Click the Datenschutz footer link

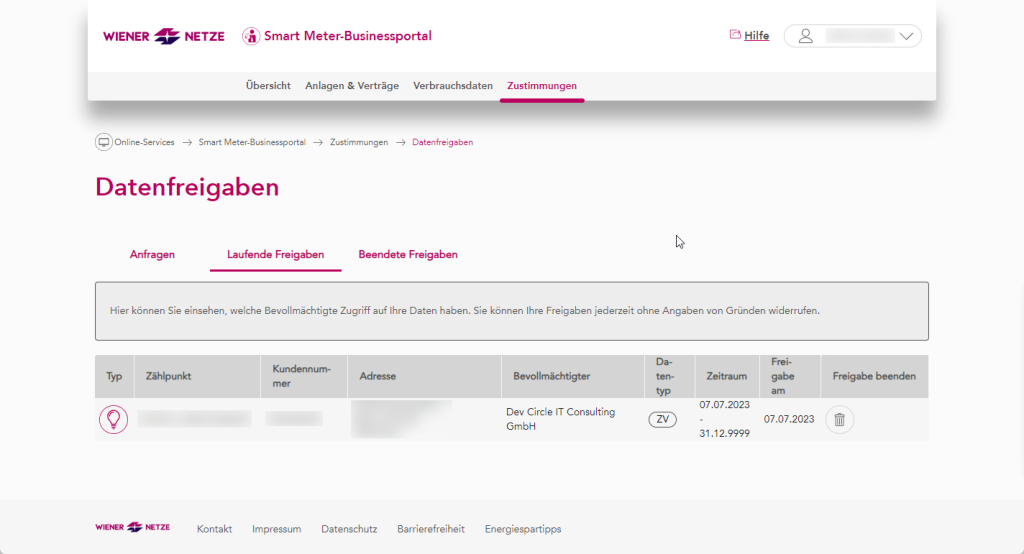(x=349, y=529)
